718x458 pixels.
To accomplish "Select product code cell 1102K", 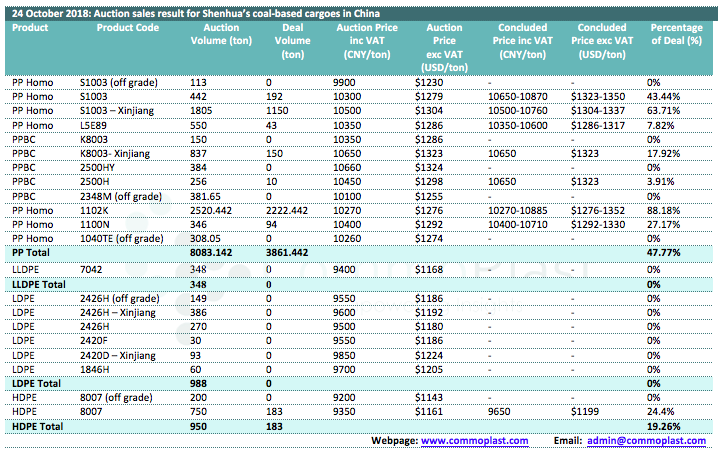I will coord(96,211).
